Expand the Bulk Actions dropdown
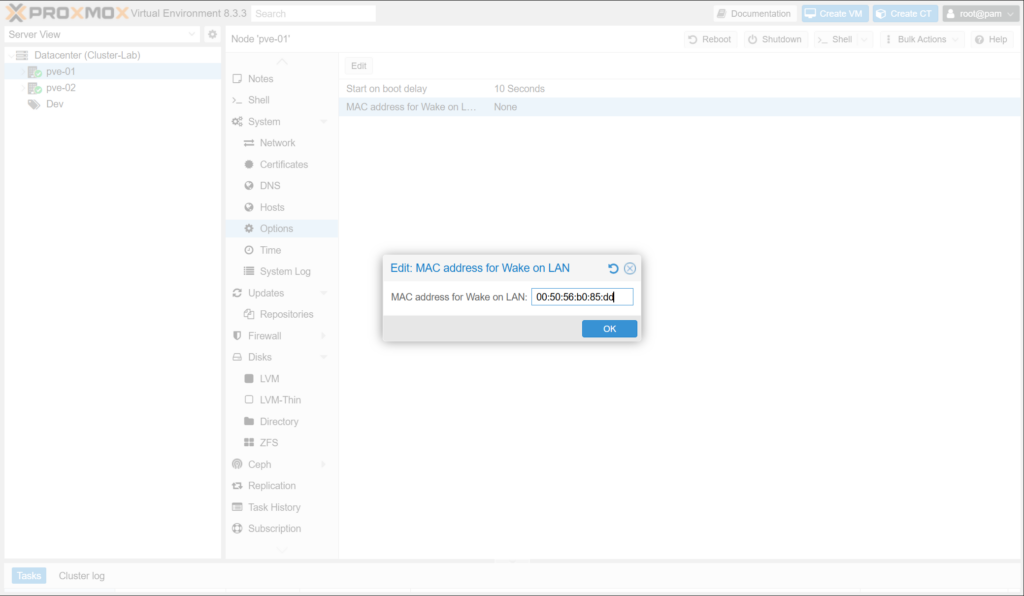 [x=924, y=39]
